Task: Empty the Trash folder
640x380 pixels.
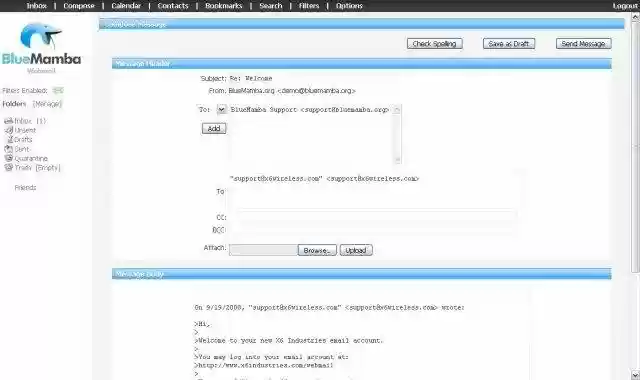Action: 48,168
